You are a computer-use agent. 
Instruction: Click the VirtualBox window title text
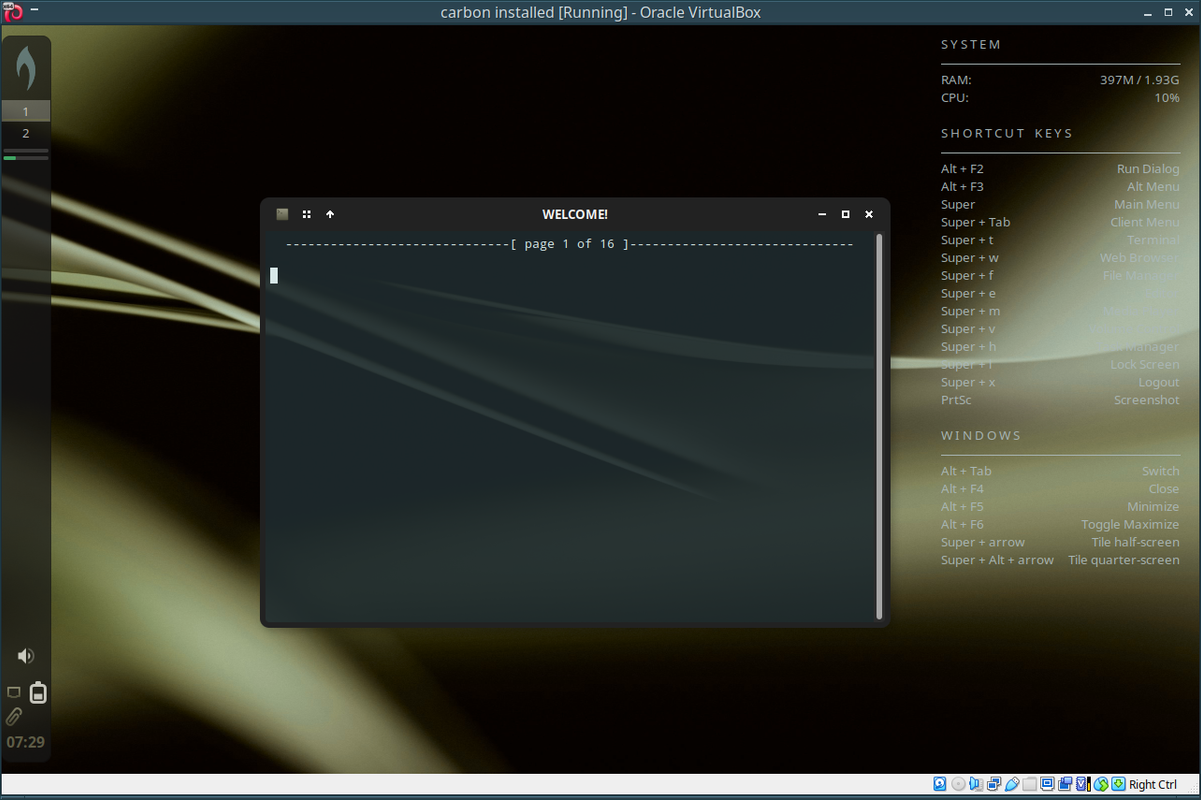(x=600, y=12)
